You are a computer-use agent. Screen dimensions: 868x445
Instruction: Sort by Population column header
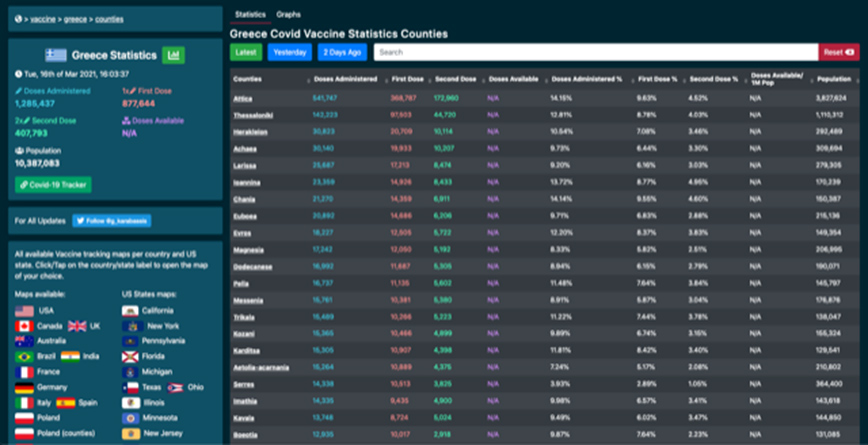(834, 78)
